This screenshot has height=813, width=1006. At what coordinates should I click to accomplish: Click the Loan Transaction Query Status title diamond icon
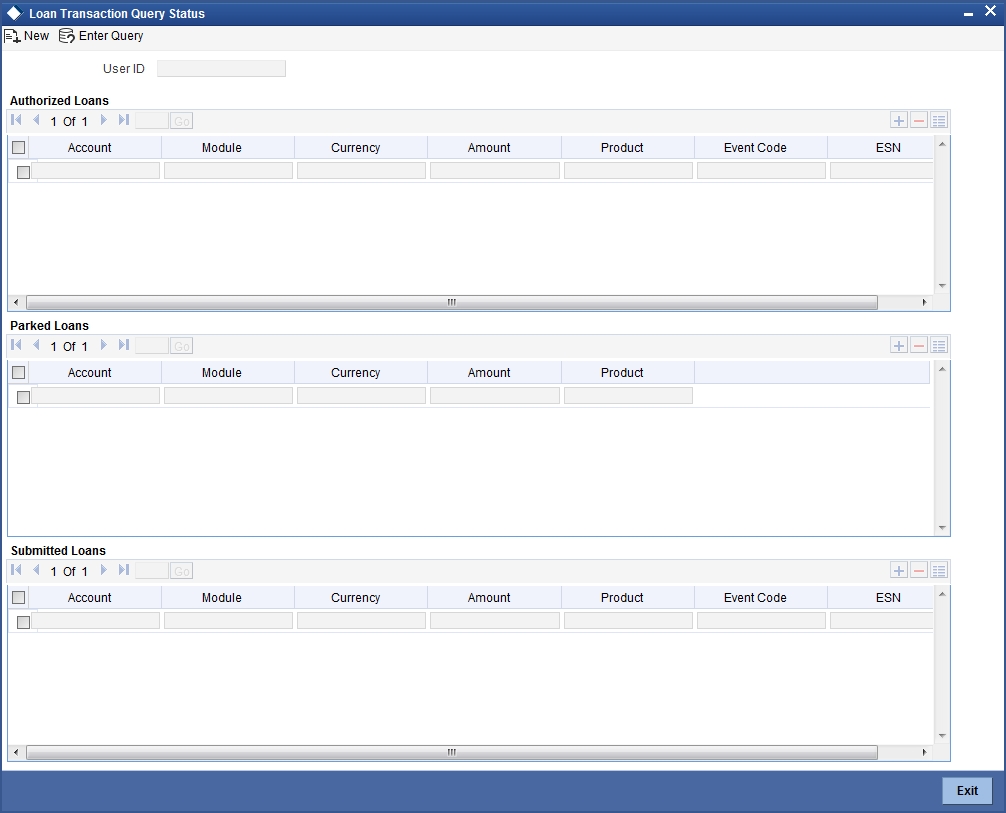tap(14, 13)
